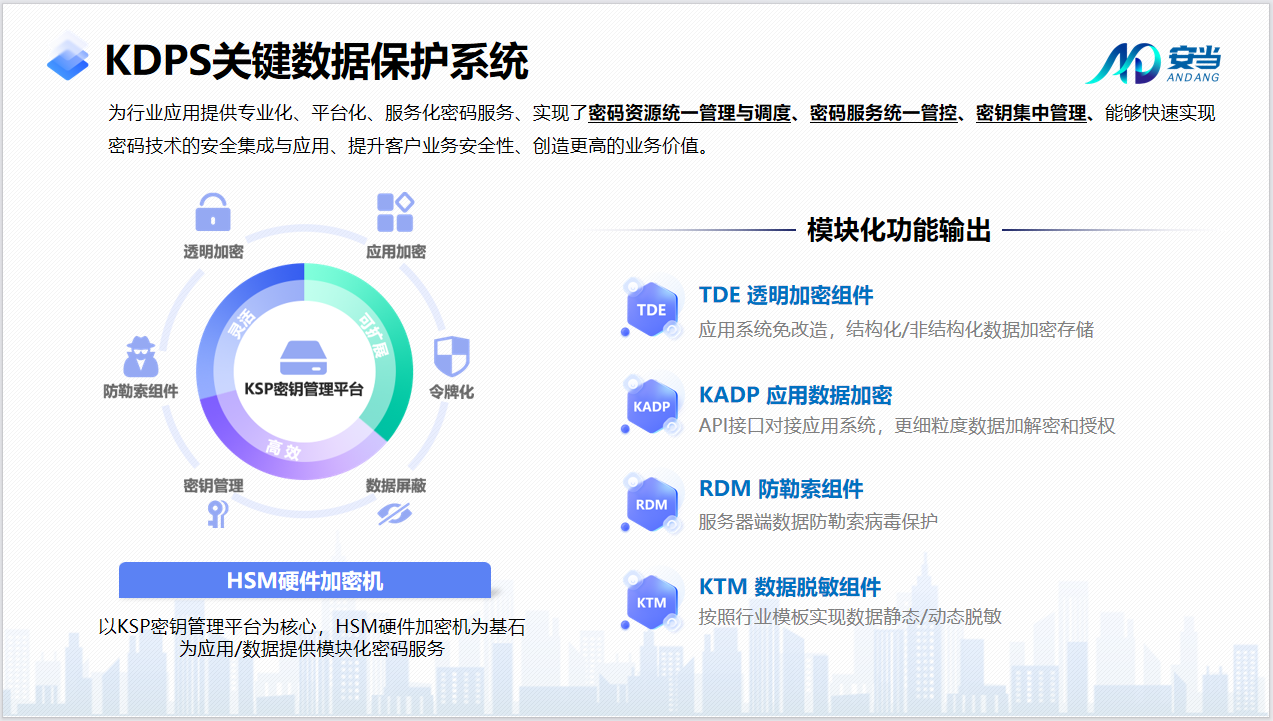Click the KTM hexagon icon
This screenshot has width=1273, height=721.
pyautogui.click(x=651, y=602)
